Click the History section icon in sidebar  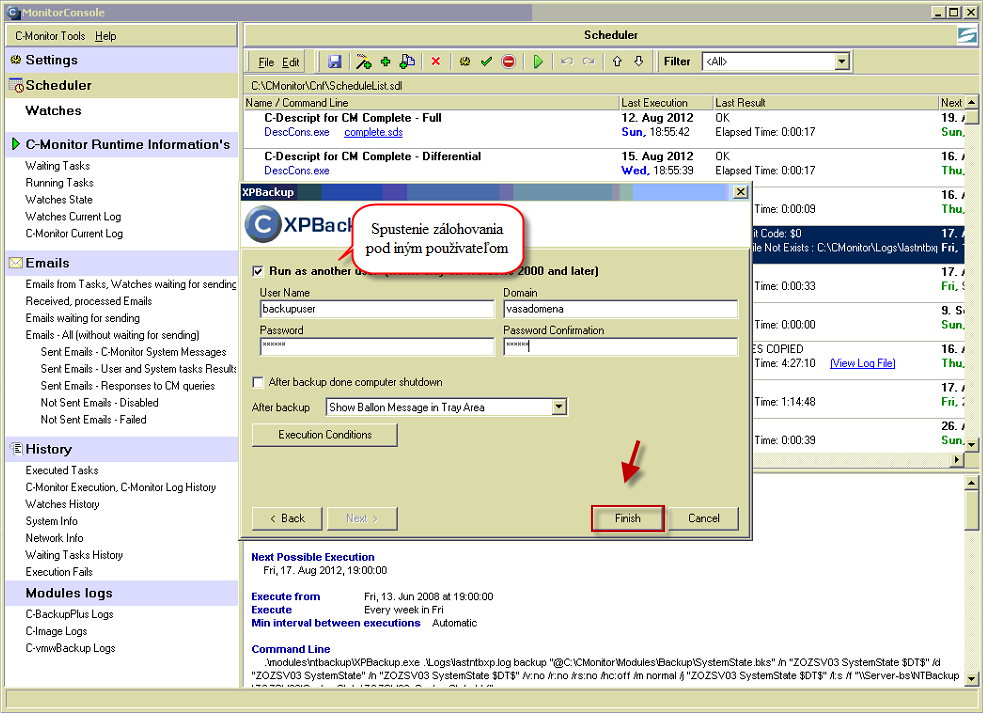[x=16, y=448]
